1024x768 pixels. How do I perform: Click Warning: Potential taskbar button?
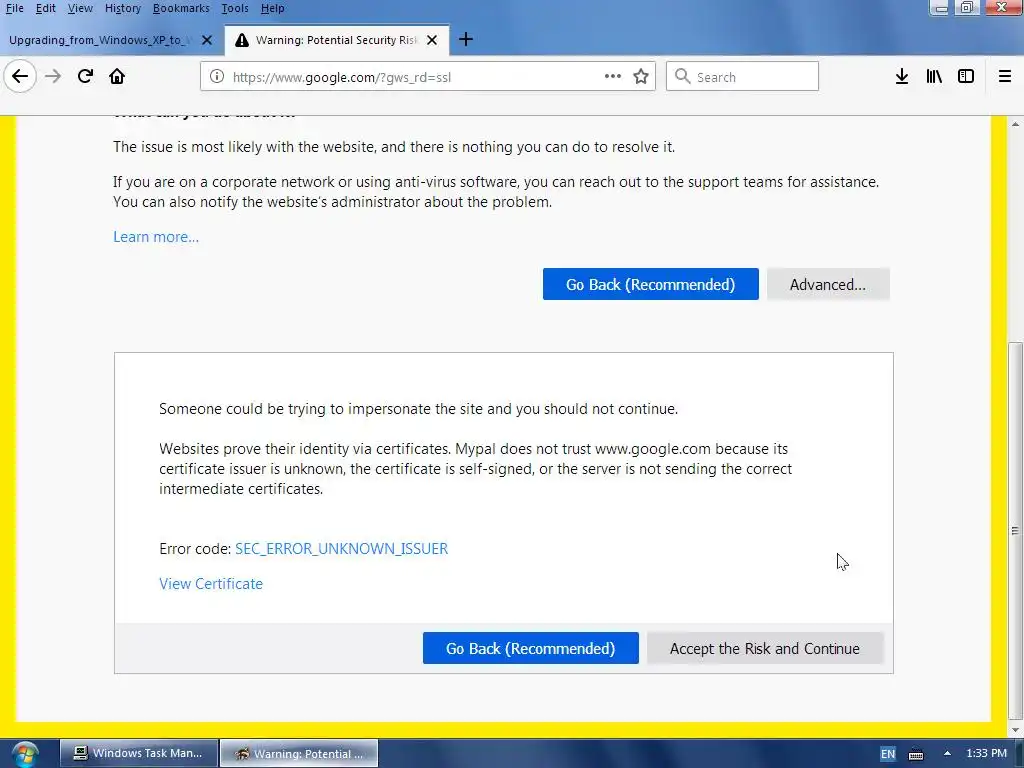pos(298,753)
